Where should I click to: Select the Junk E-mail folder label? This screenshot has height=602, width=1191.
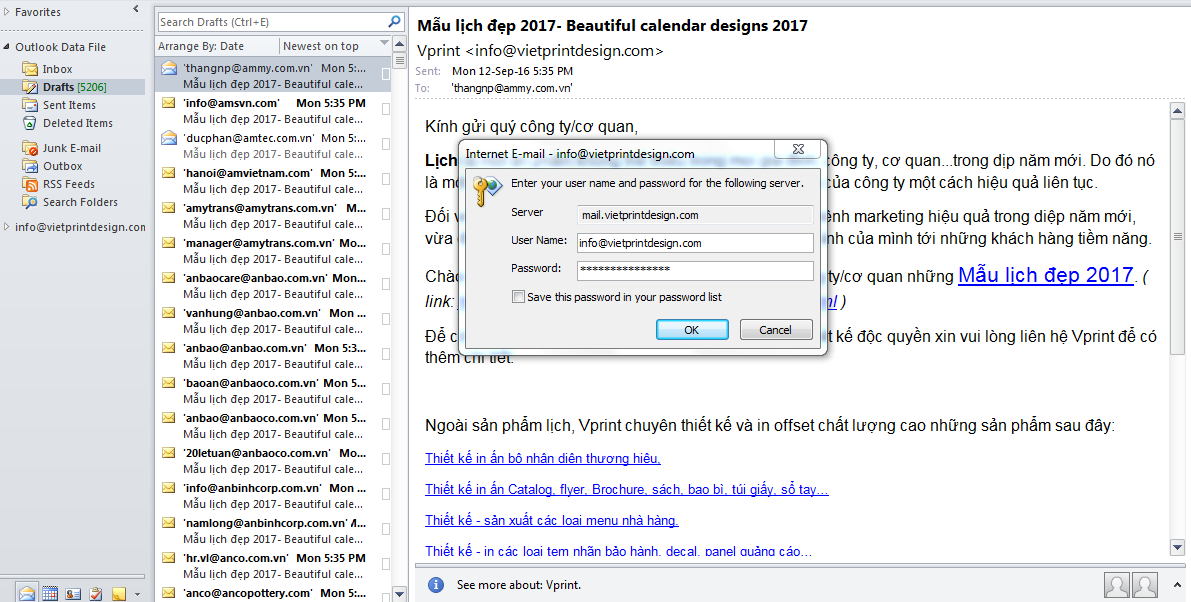(71, 148)
